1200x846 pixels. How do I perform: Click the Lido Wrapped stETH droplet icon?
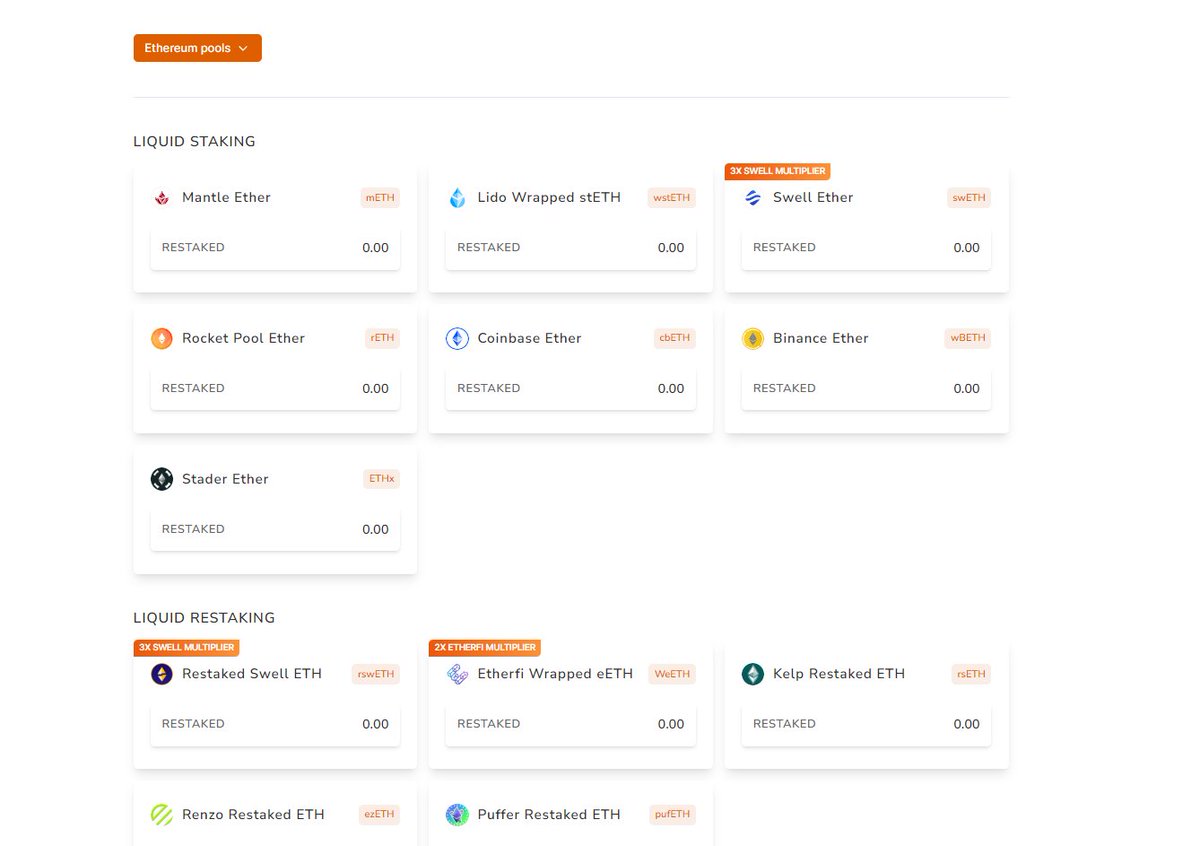point(457,198)
